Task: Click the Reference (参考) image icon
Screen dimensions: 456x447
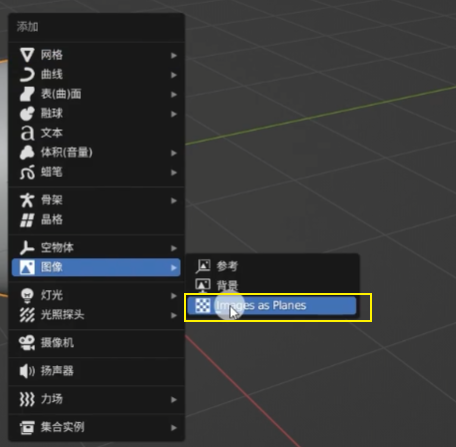Action: coord(203,266)
